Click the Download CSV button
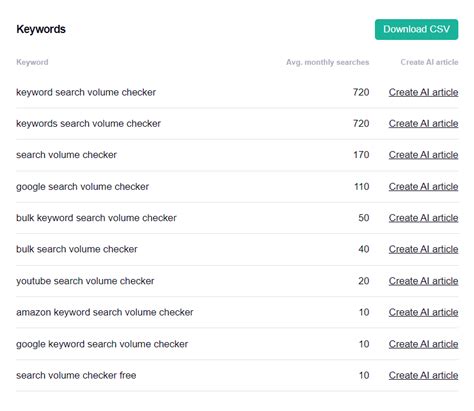Screen dimensions: 474x411 [x=416, y=29]
